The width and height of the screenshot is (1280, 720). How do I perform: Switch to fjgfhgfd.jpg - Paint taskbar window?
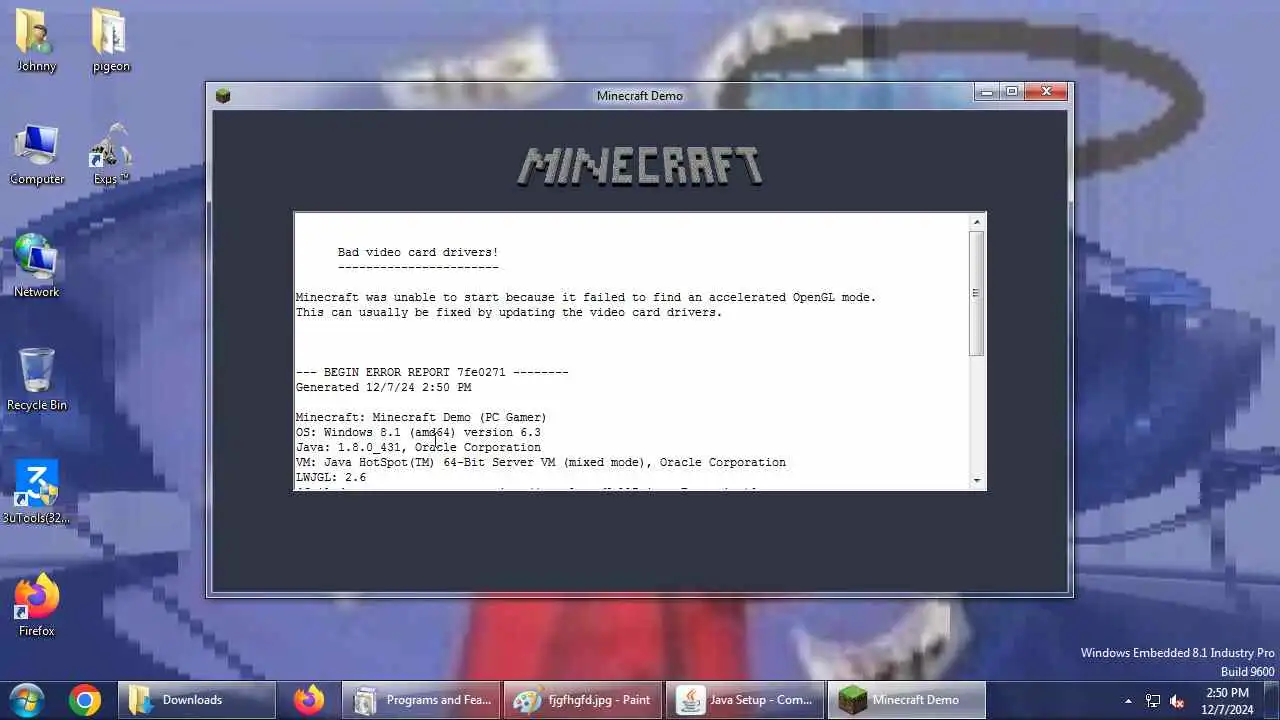click(x=582, y=700)
